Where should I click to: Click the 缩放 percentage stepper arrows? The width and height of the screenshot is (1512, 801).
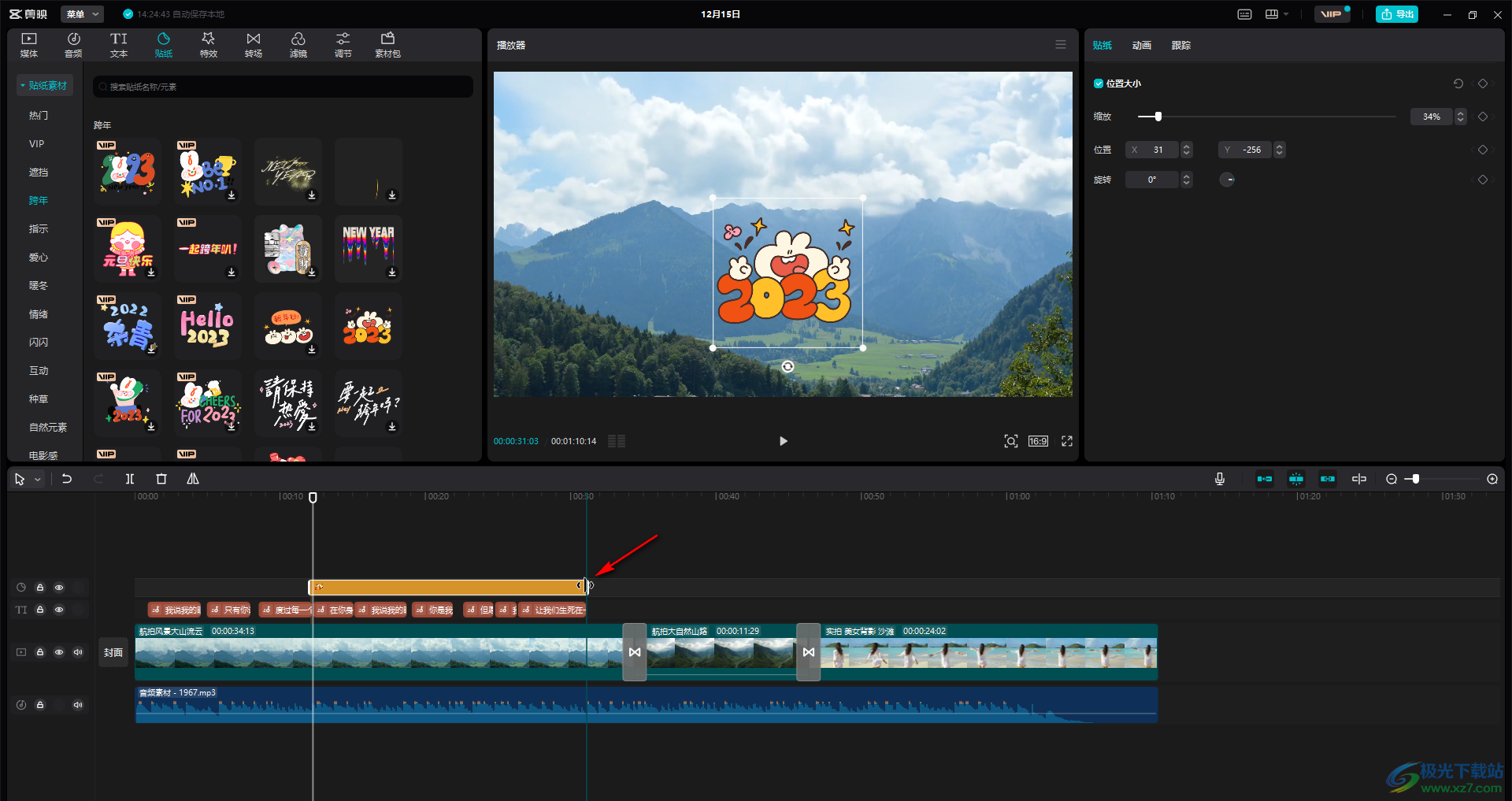1461,117
